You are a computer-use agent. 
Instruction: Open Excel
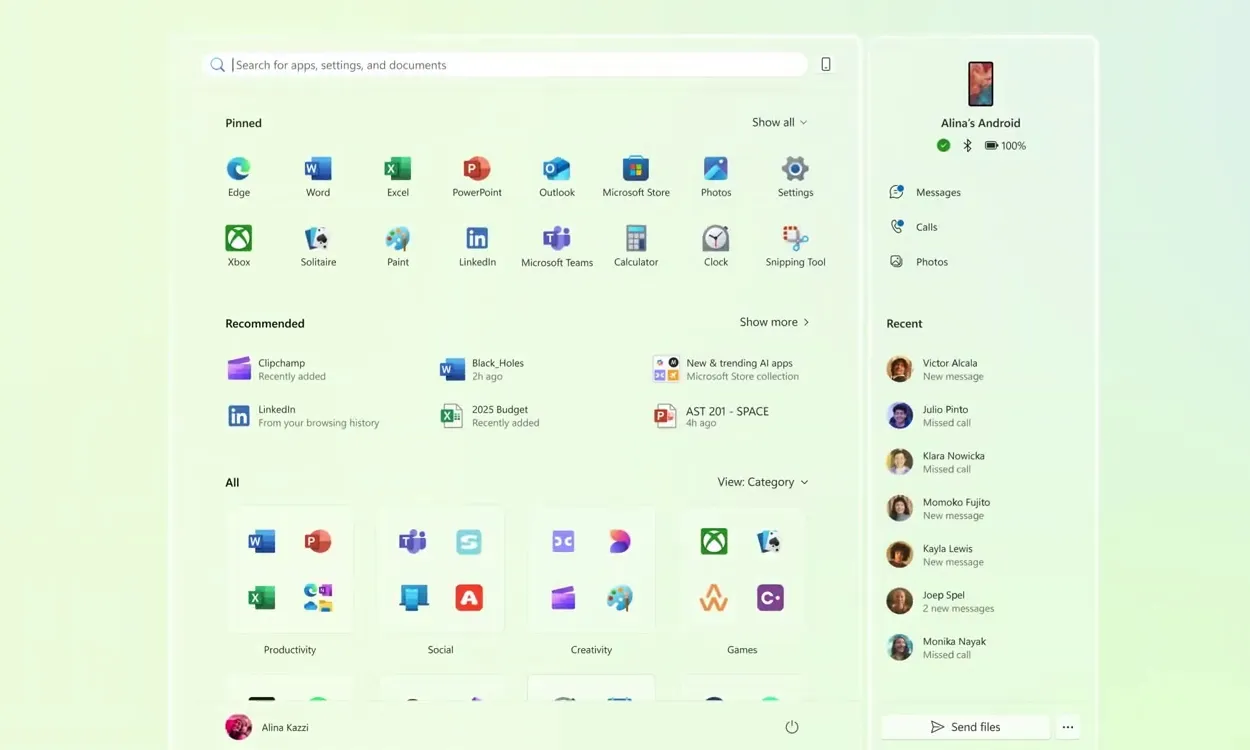(397, 170)
